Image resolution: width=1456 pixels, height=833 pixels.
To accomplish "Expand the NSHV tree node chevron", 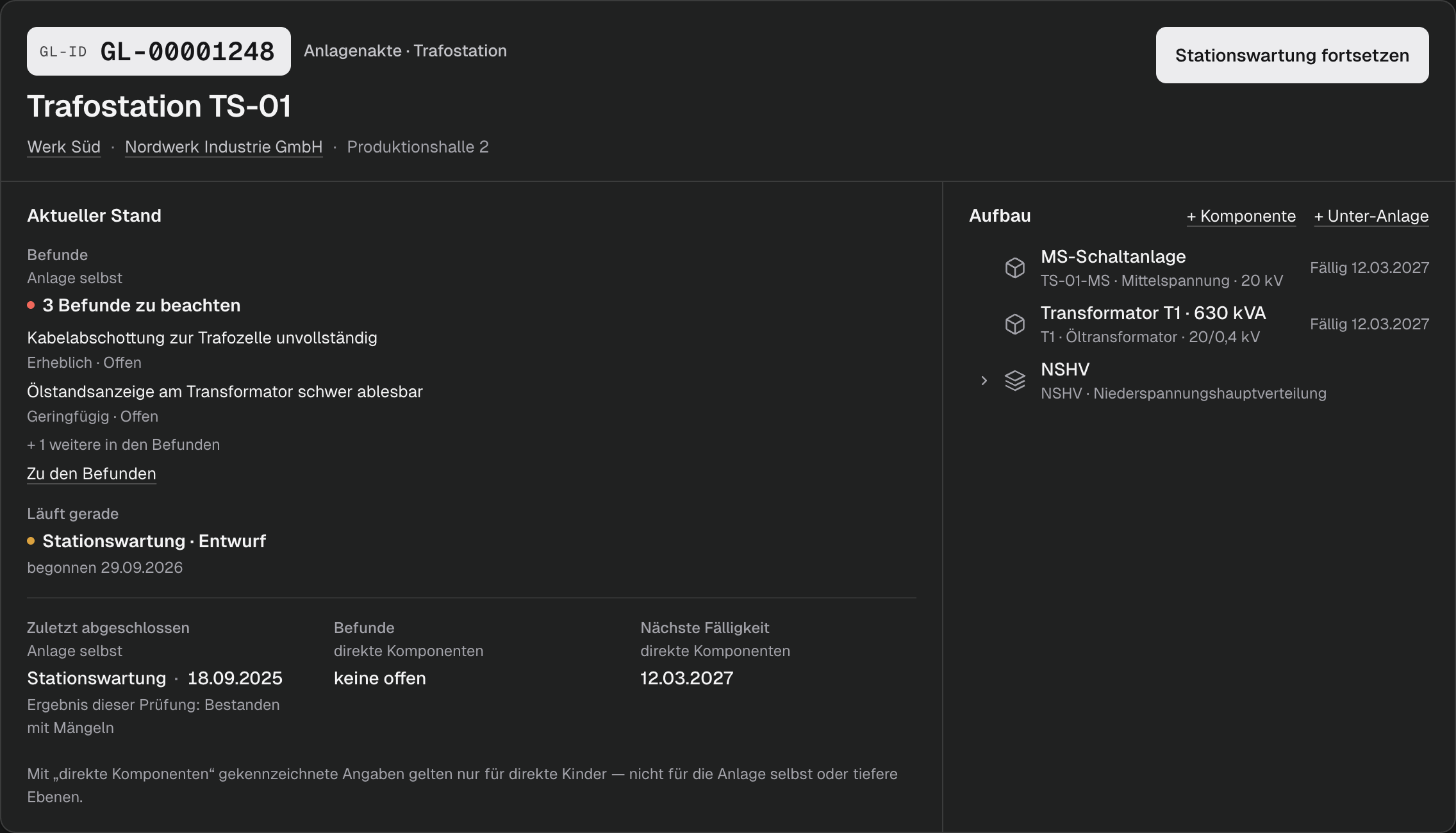I will (x=984, y=381).
